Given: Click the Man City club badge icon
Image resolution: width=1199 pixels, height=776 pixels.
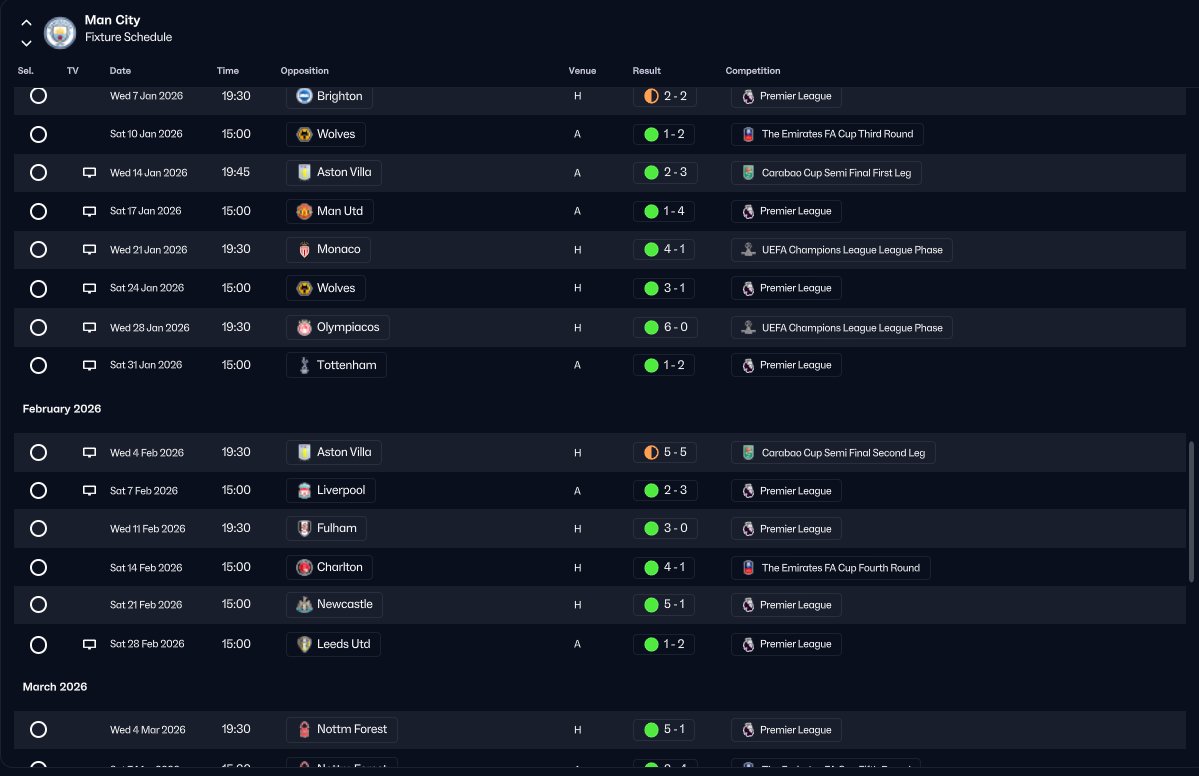Looking at the screenshot, I should point(60,32).
